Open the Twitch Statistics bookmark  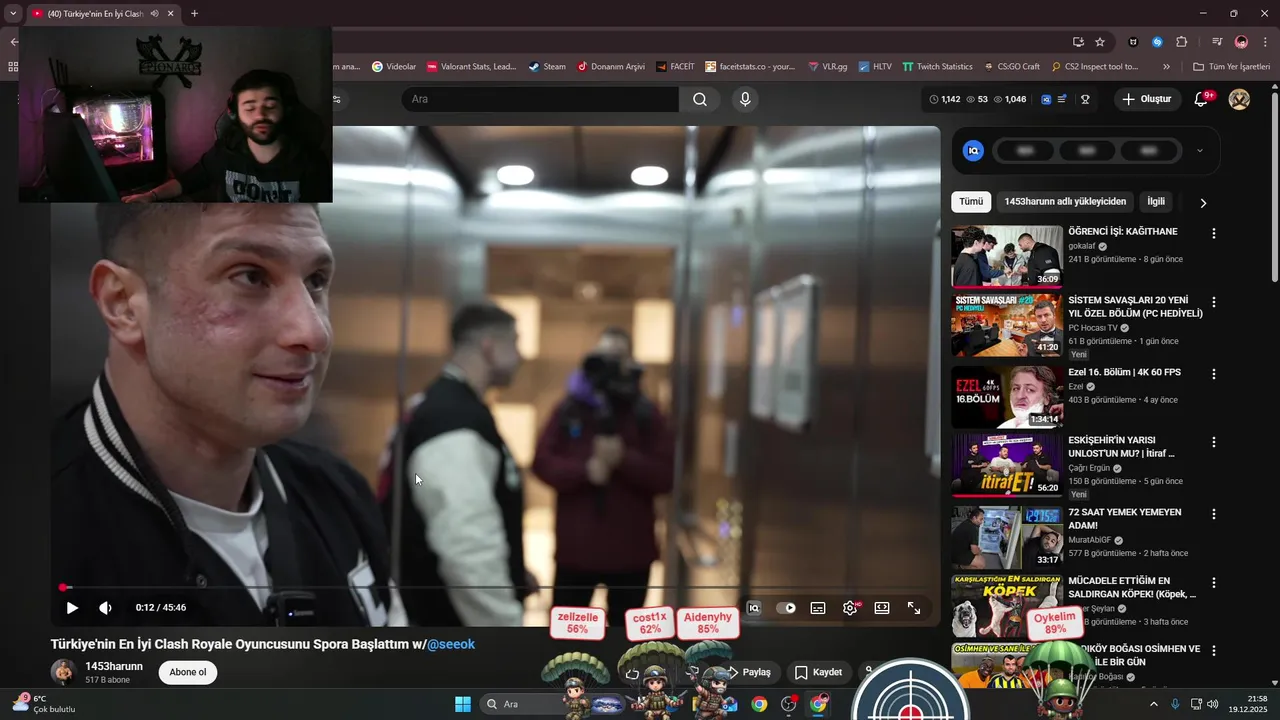coord(937,67)
